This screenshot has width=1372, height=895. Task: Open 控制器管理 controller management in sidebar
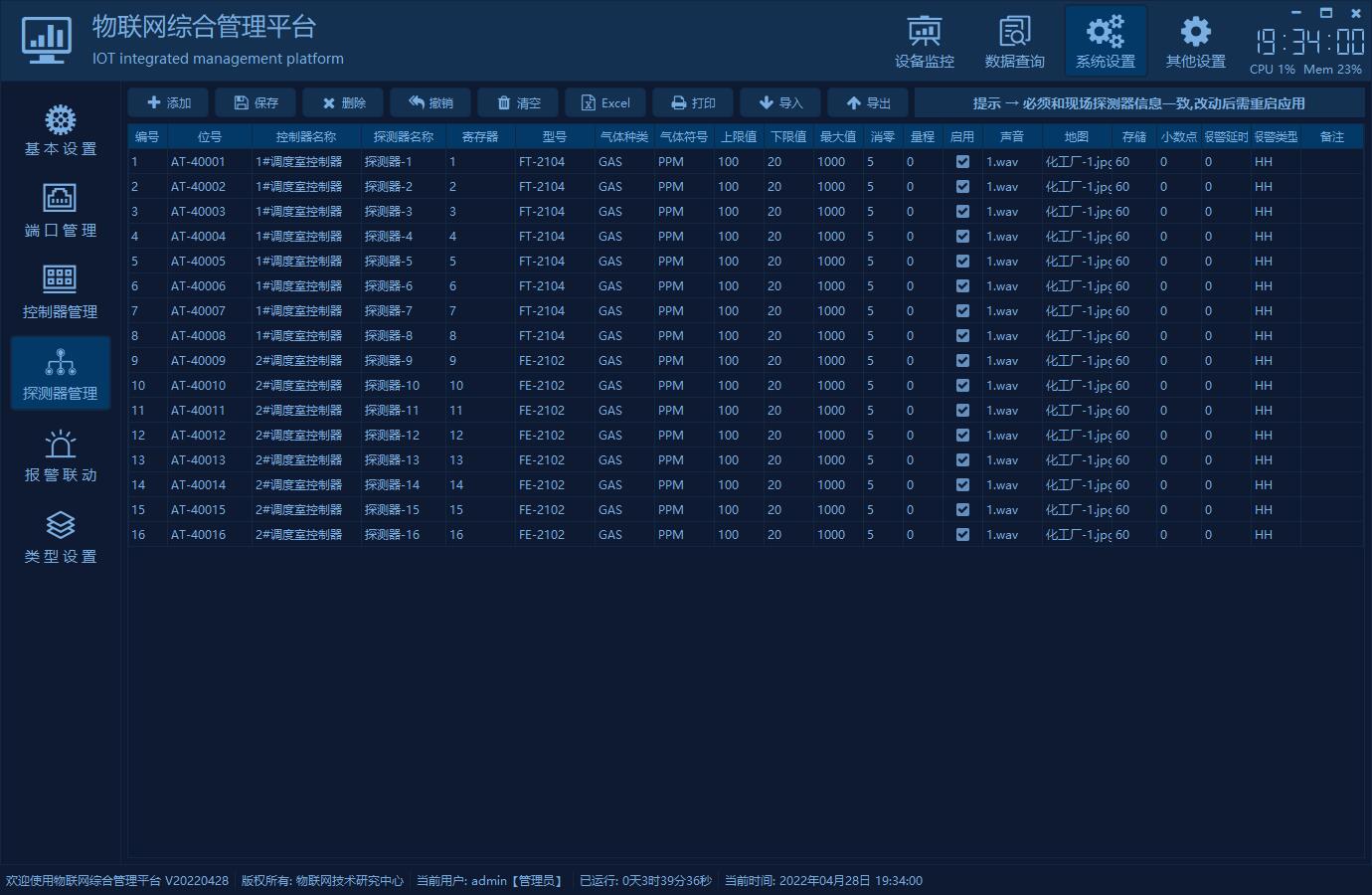[x=61, y=292]
